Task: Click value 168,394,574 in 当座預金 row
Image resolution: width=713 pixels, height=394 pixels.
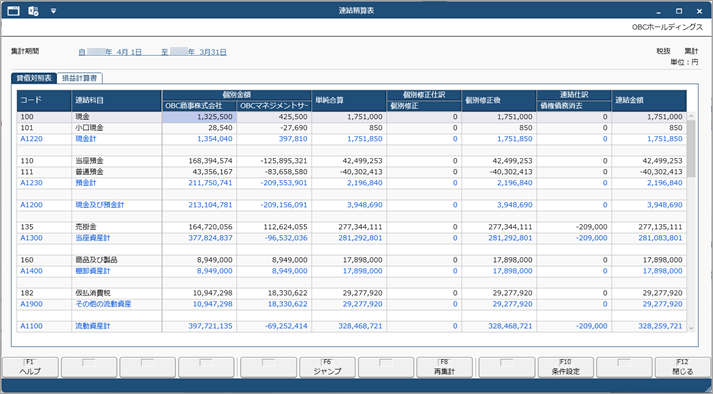Action: (x=211, y=161)
